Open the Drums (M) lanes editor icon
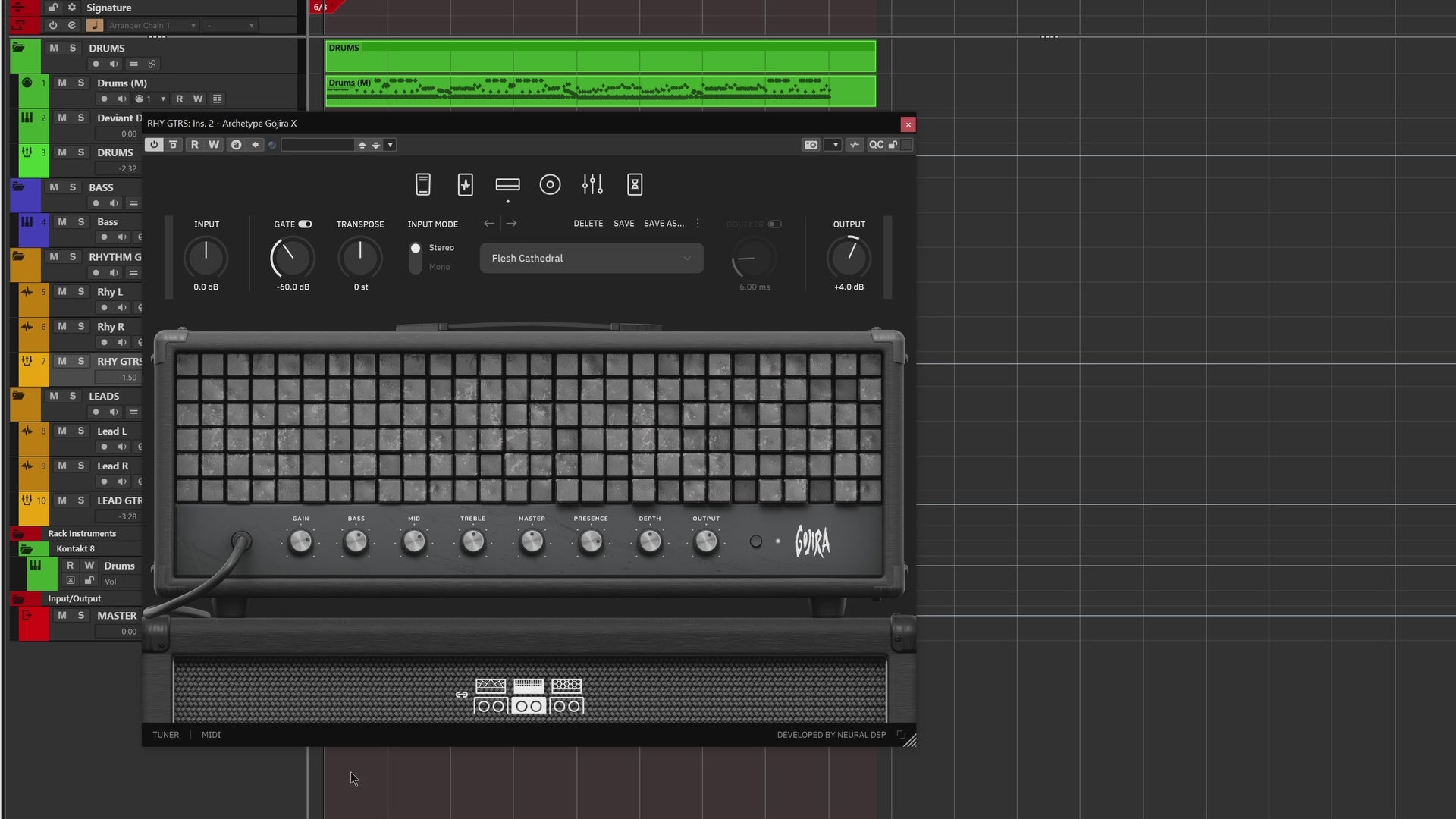 218,99
